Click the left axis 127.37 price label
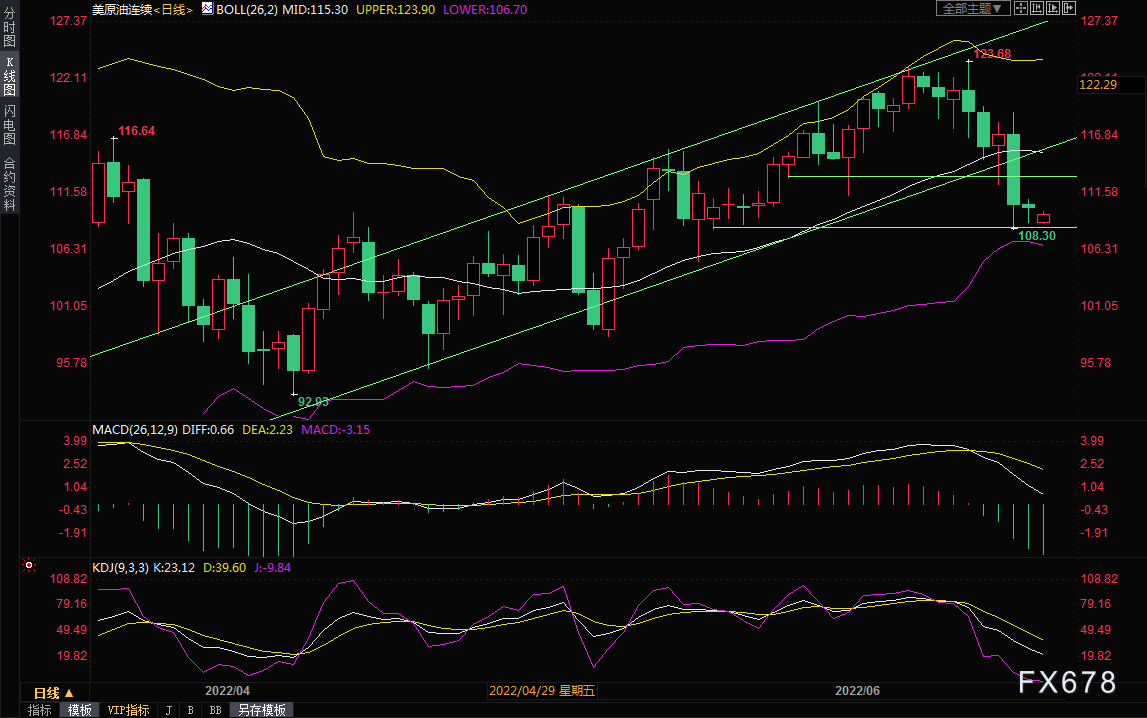The height and width of the screenshot is (718, 1147). tap(68, 20)
